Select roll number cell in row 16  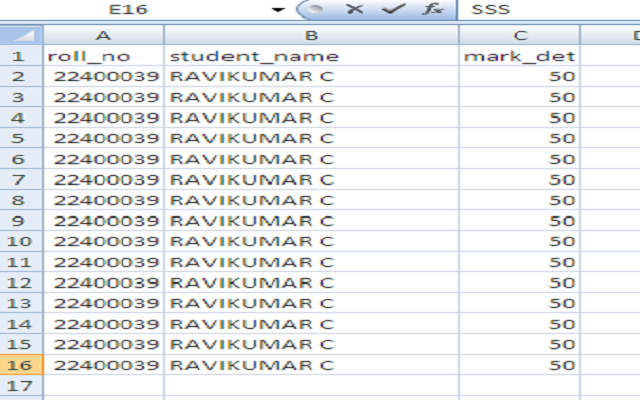104,365
